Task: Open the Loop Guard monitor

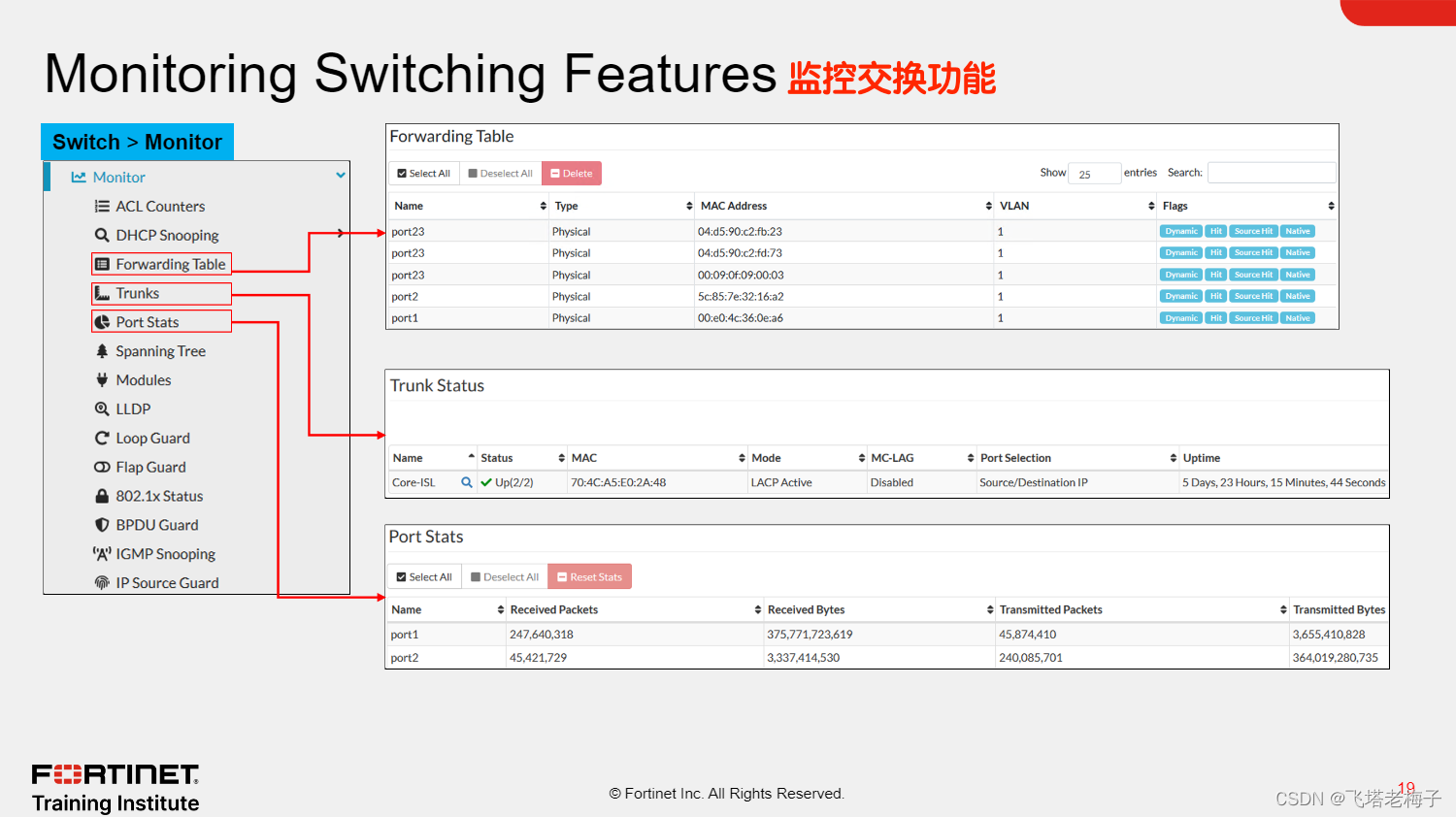Action: point(151,438)
